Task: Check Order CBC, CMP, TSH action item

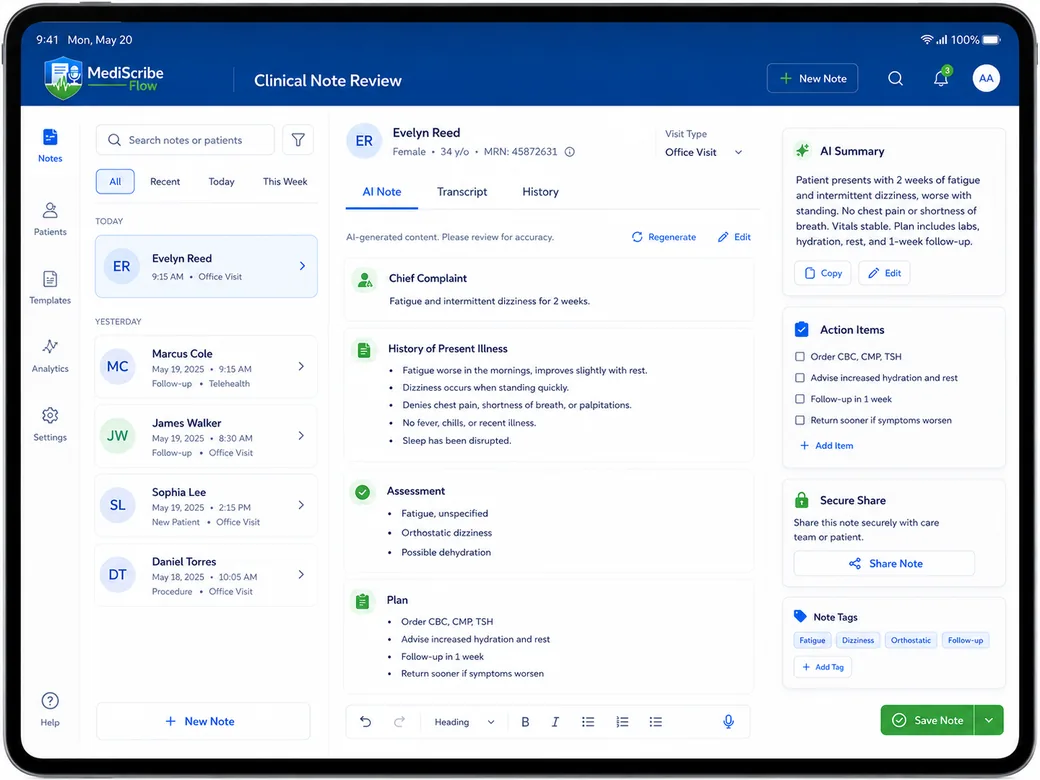Action: 800,357
